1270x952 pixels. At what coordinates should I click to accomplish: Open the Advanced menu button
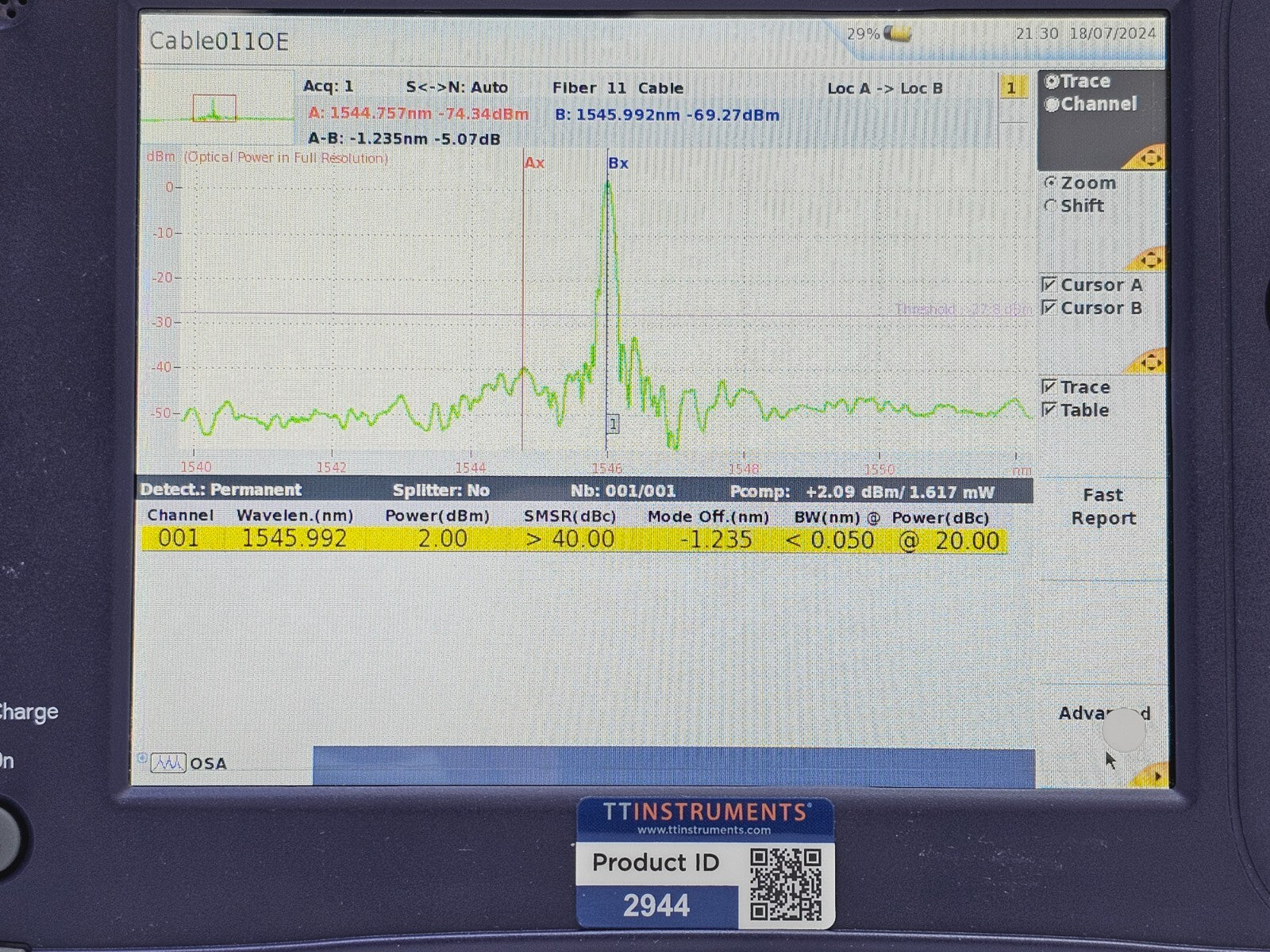1103,713
